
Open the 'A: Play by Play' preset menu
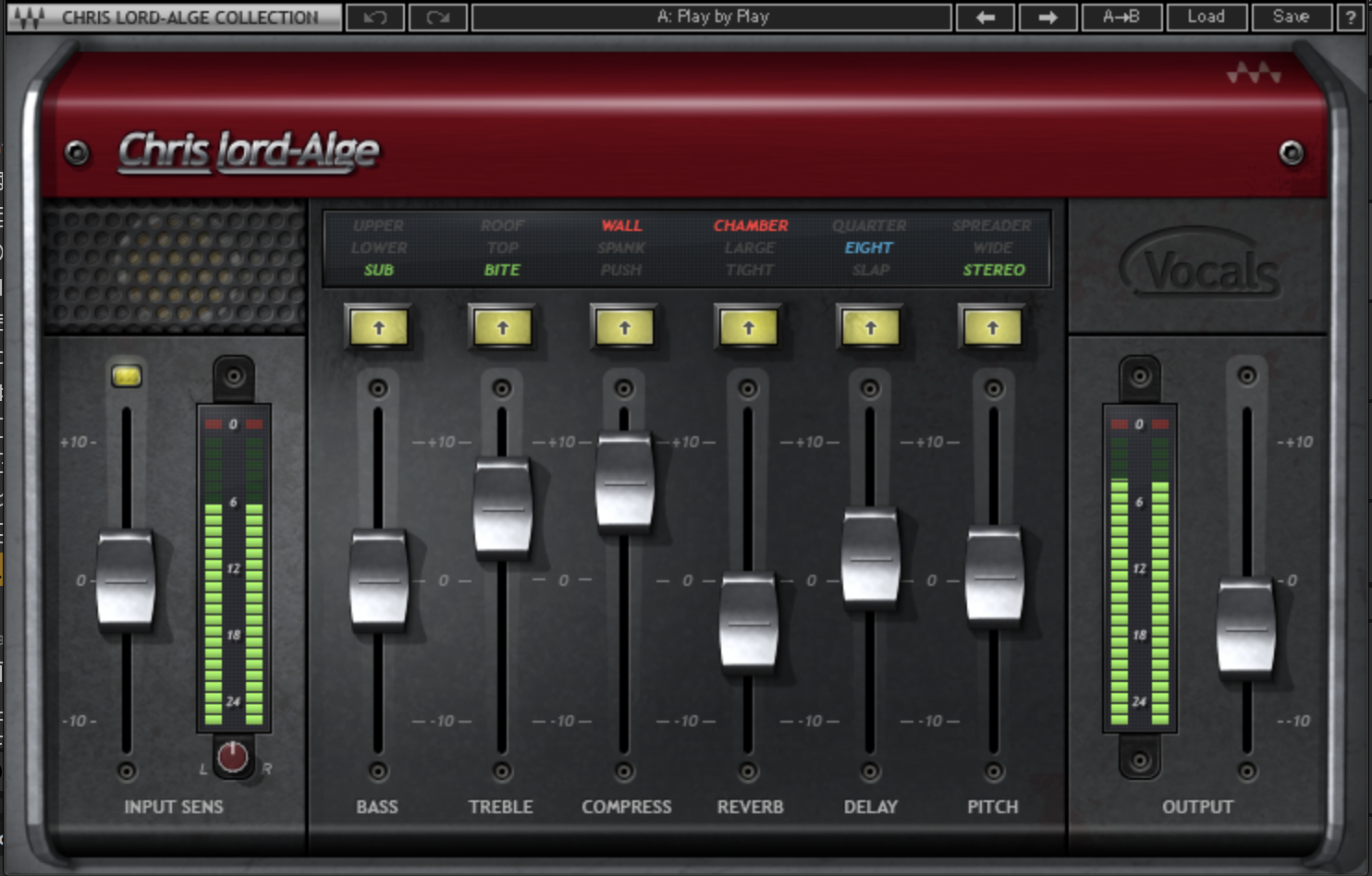[x=712, y=18]
